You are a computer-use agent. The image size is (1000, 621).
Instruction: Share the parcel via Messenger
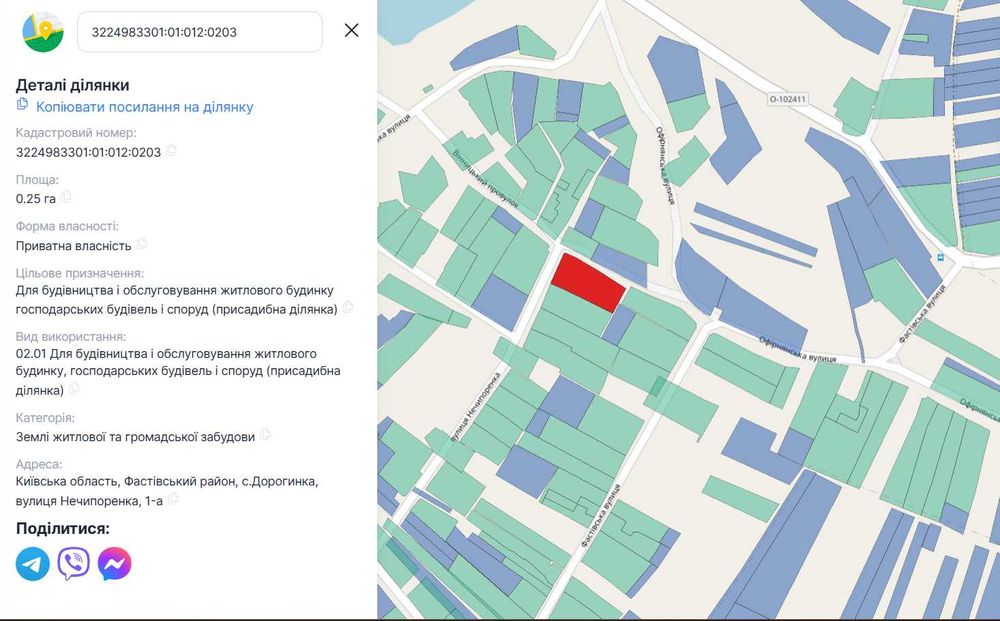(x=114, y=564)
